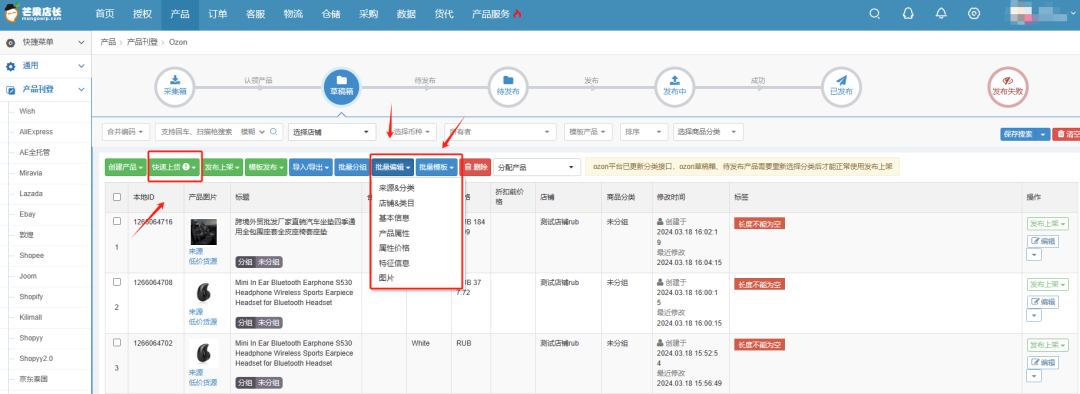Click the 批量分组 button
The image size is (1080, 394).
352,167
